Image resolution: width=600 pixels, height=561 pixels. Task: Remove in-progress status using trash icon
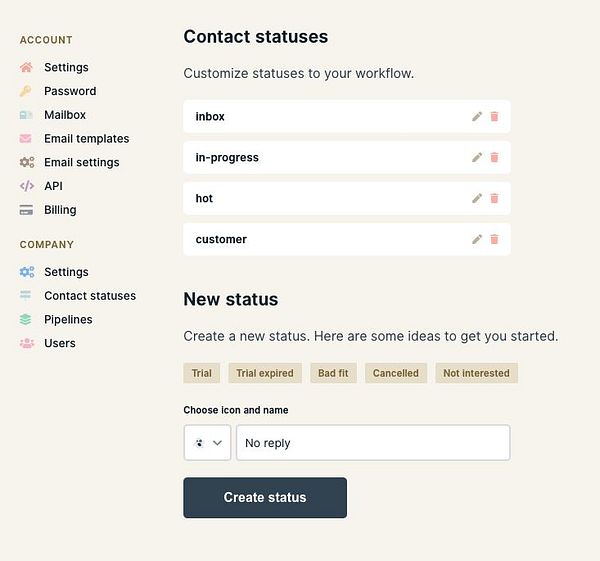pos(494,158)
